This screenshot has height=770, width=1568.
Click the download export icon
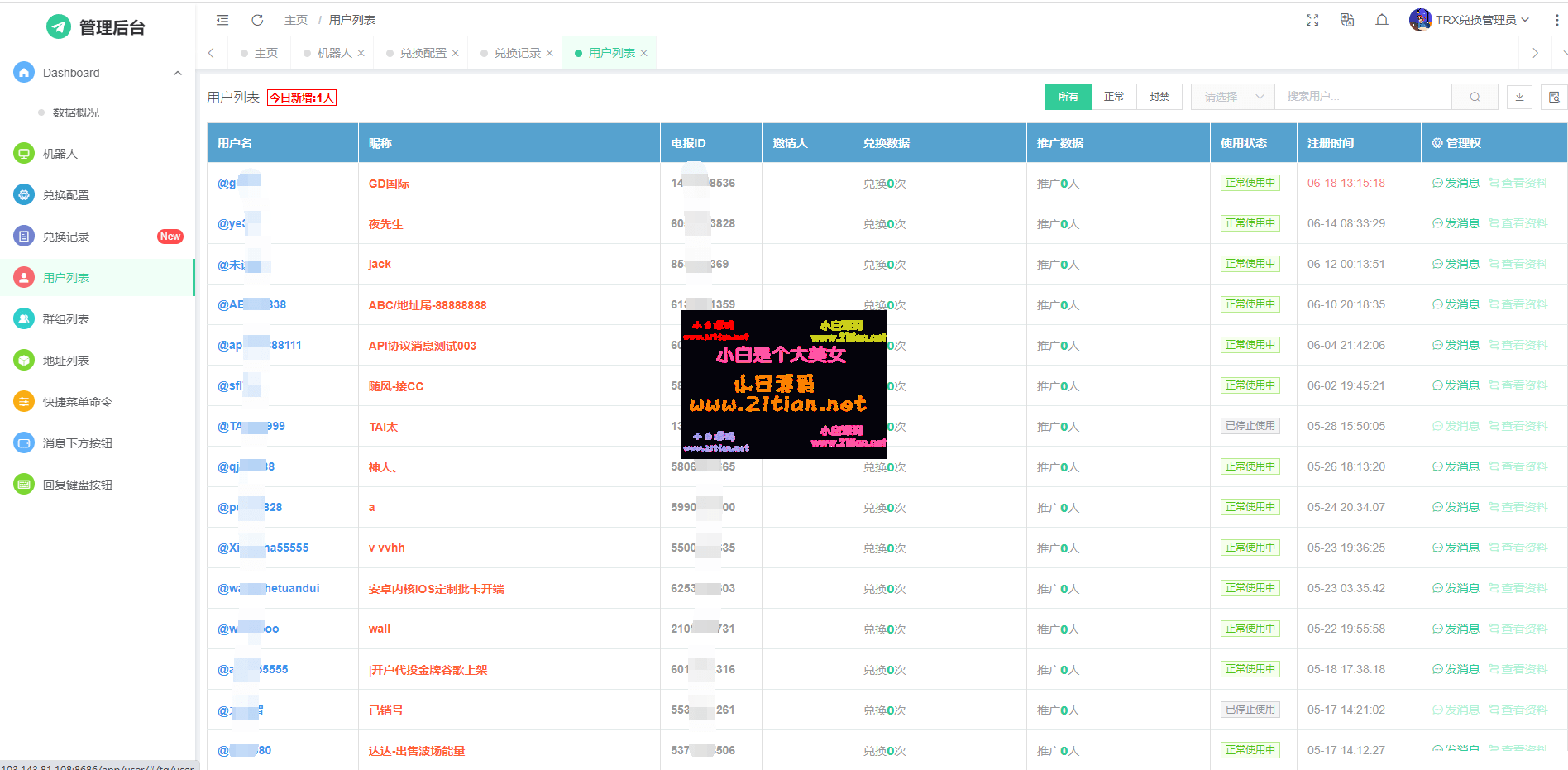(x=1519, y=97)
